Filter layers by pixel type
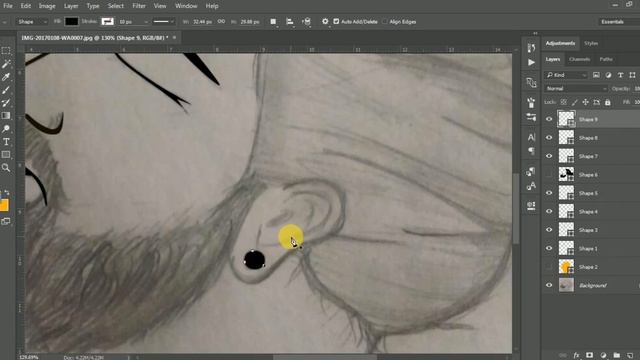640x360 pixels. tap(596, 75)
